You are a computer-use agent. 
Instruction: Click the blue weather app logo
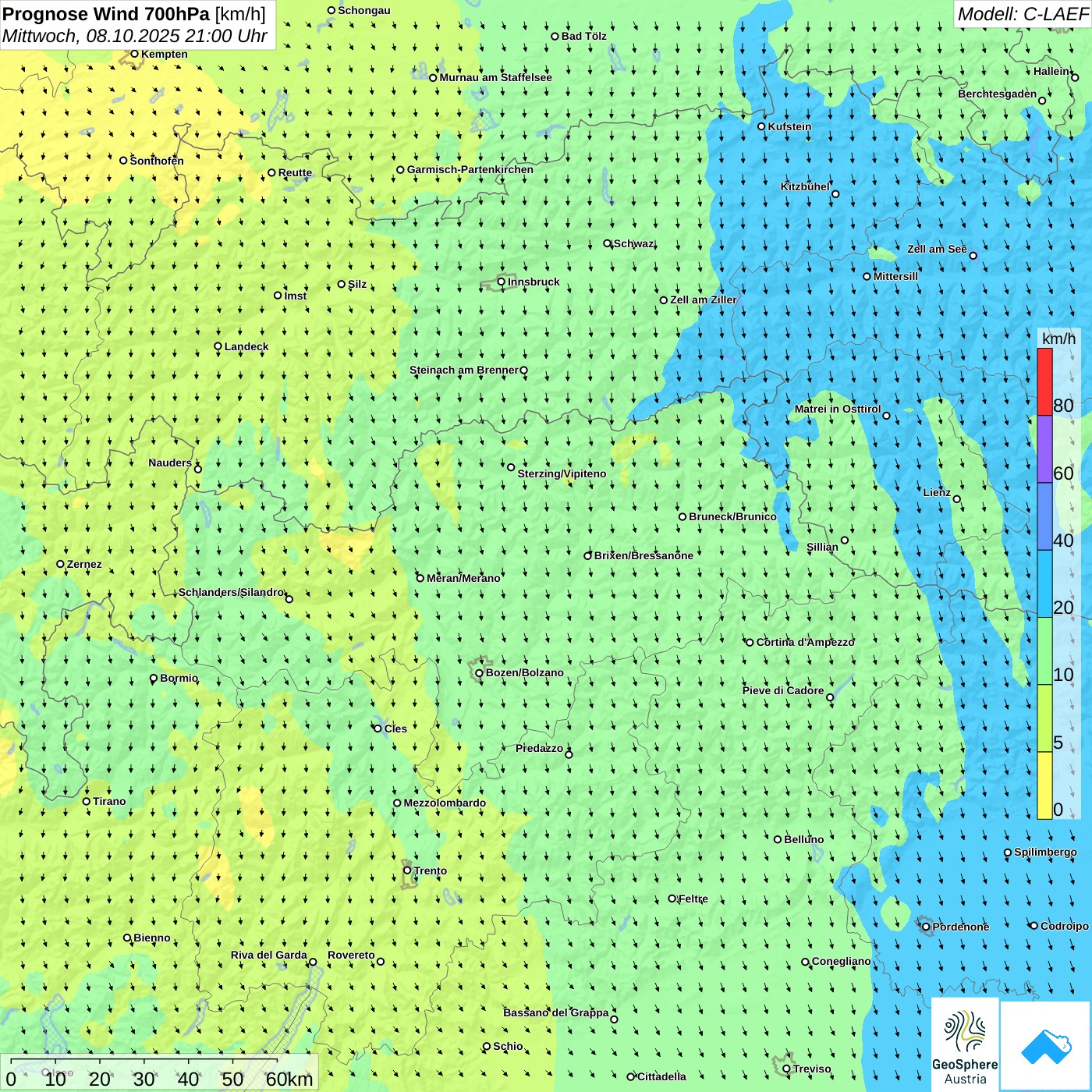coord(1046,1046)
